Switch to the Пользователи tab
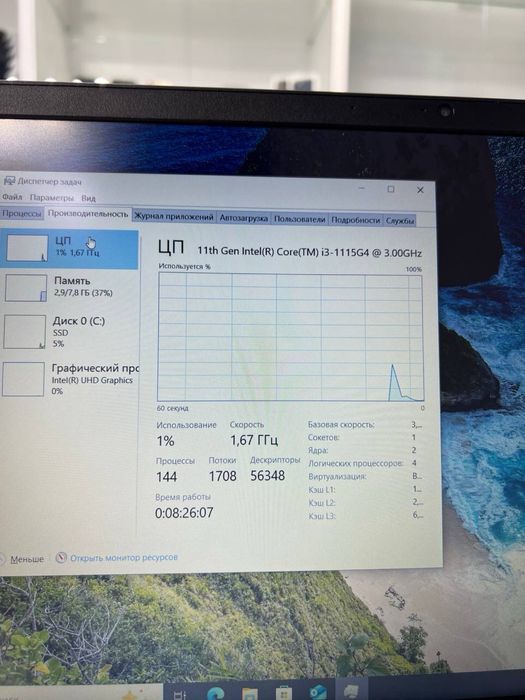The width and height of the screenshot is (525, 700). pyautogui.click(x=300, y=219)
